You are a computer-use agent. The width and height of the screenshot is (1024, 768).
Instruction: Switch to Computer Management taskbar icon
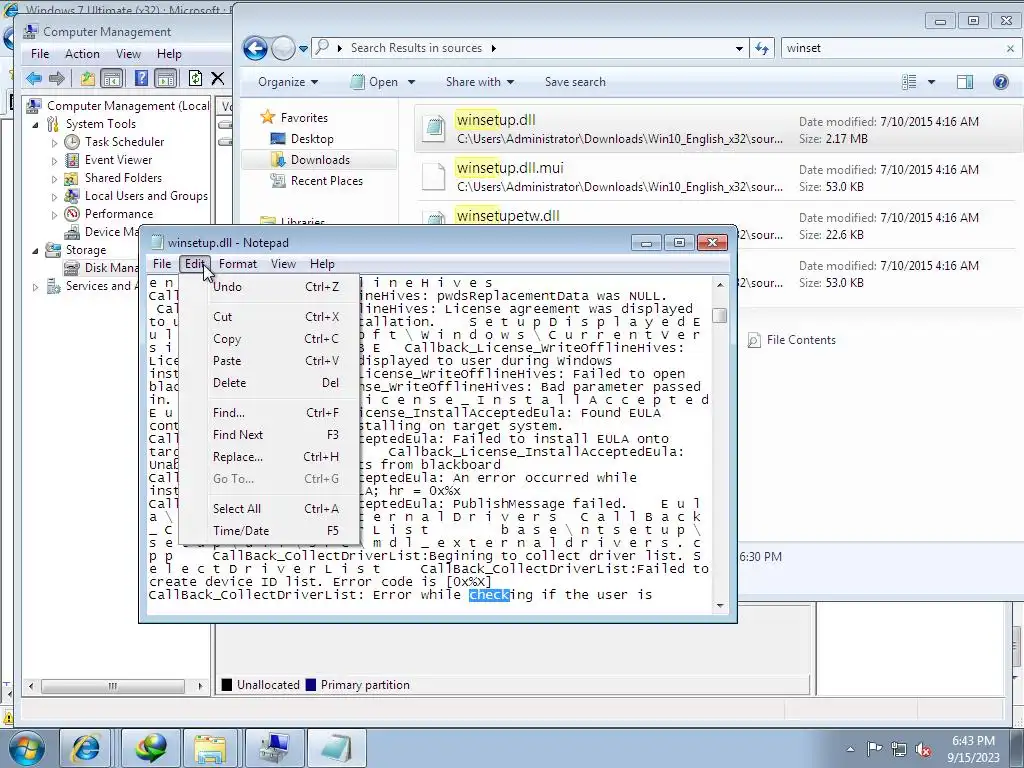[x=274, y=748]
